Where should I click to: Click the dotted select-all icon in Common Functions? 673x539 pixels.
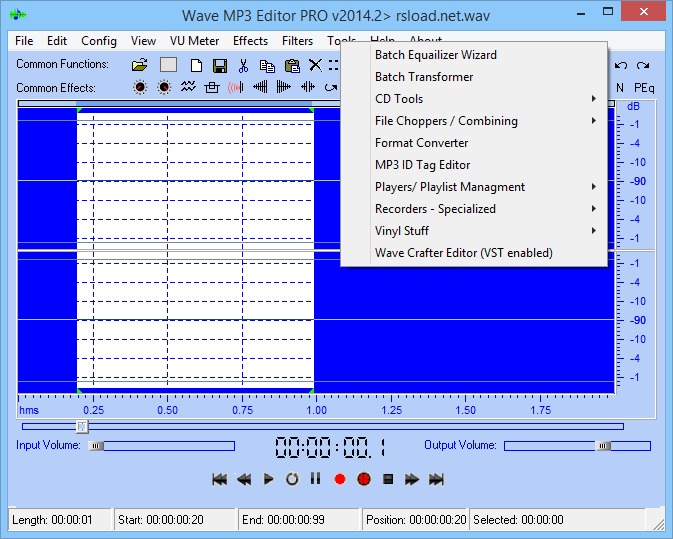tap(334, 65)
